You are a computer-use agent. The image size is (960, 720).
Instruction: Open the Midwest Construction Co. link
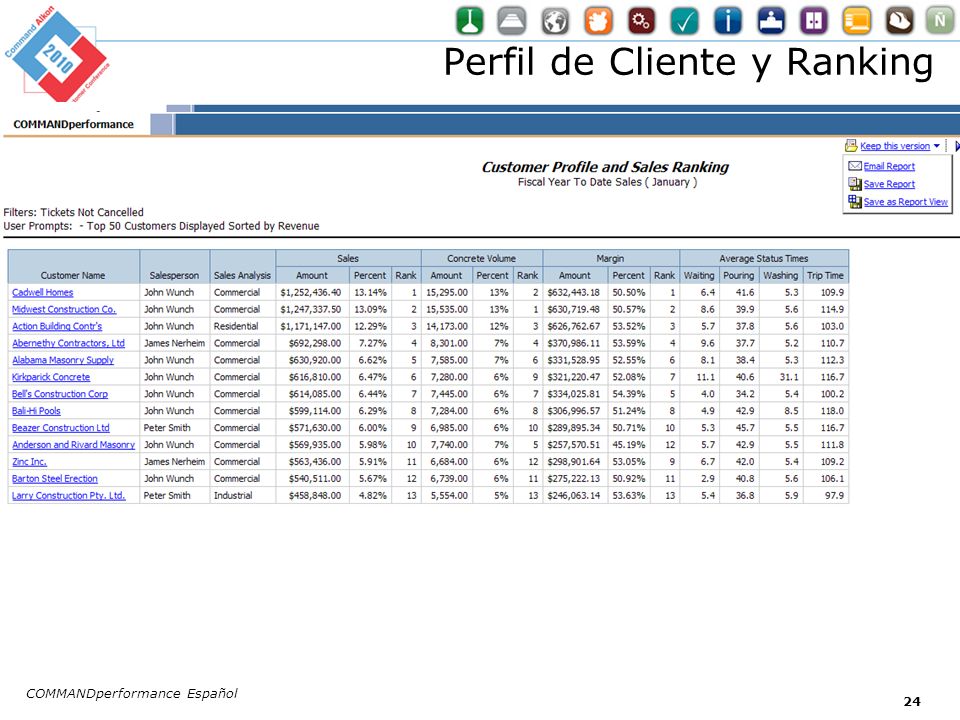64,309
